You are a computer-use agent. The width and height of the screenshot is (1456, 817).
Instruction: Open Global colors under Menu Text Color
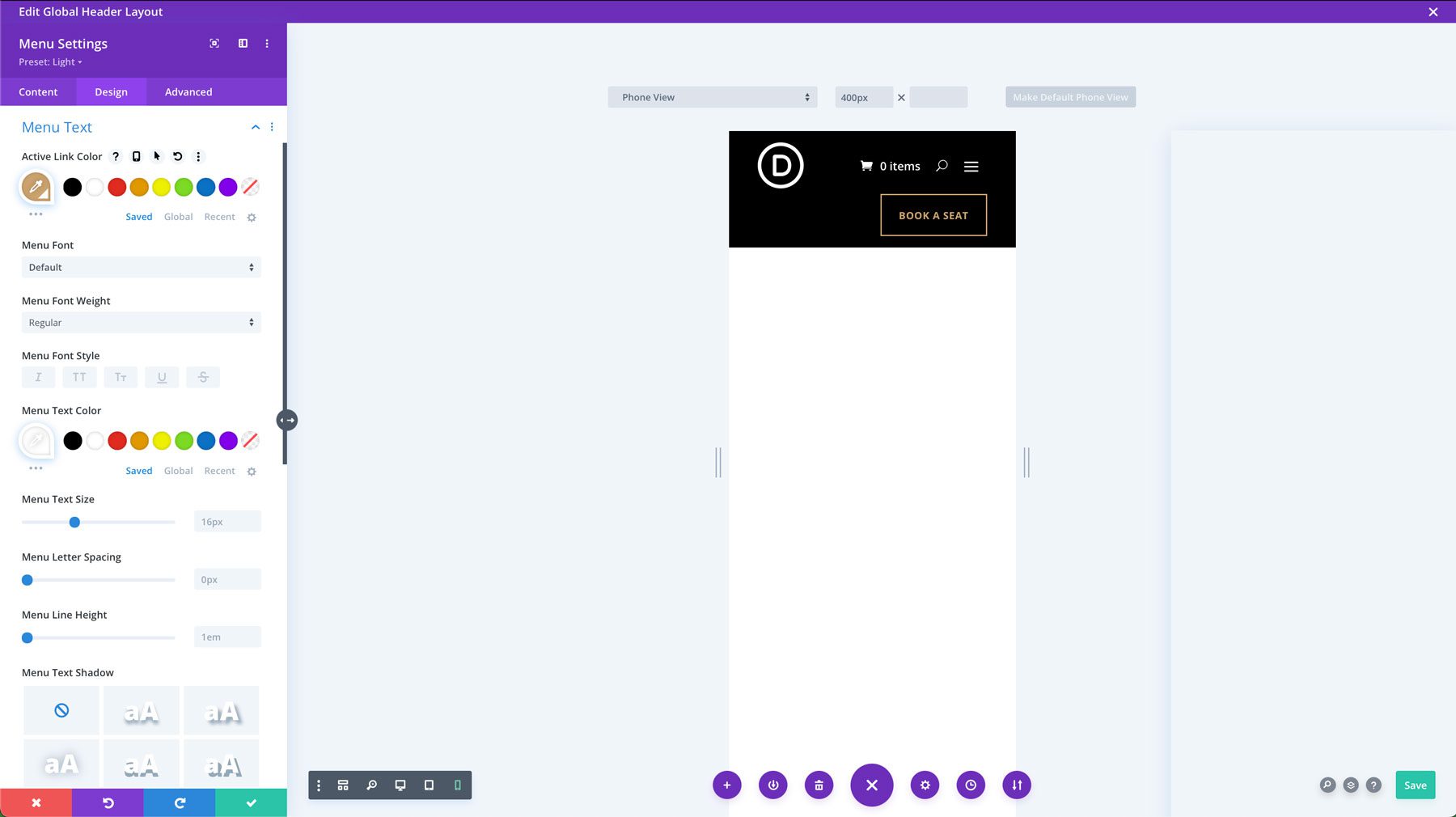click(178, 470)
